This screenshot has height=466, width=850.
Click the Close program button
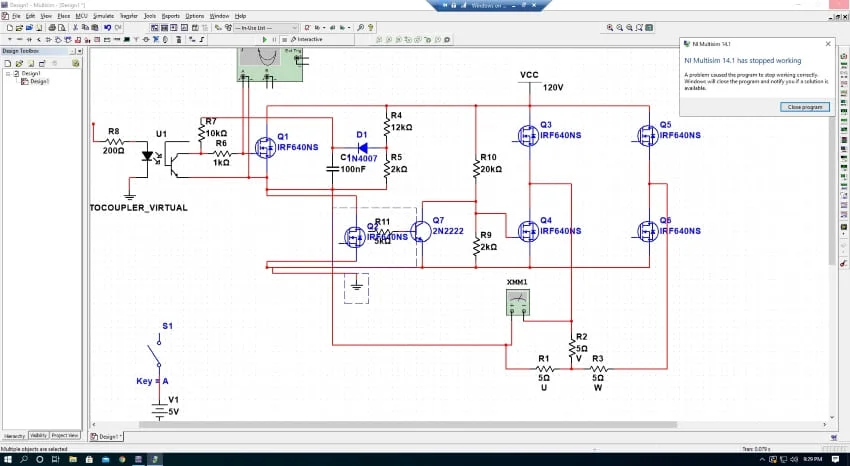(805, 106)
